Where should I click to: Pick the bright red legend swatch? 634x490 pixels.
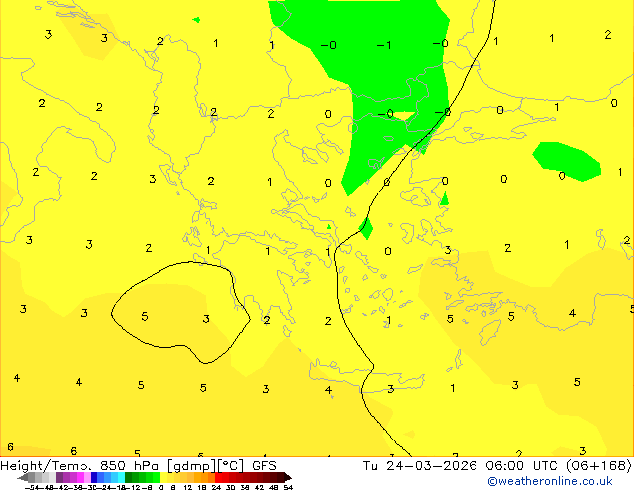tap(218, 477)
